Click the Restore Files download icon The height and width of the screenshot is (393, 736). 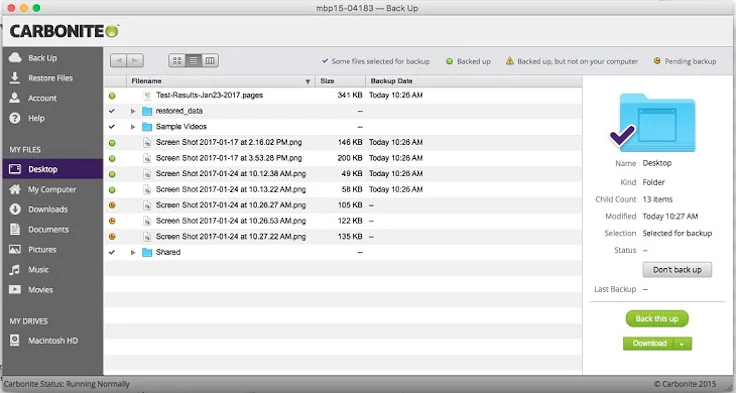point(15,77)
